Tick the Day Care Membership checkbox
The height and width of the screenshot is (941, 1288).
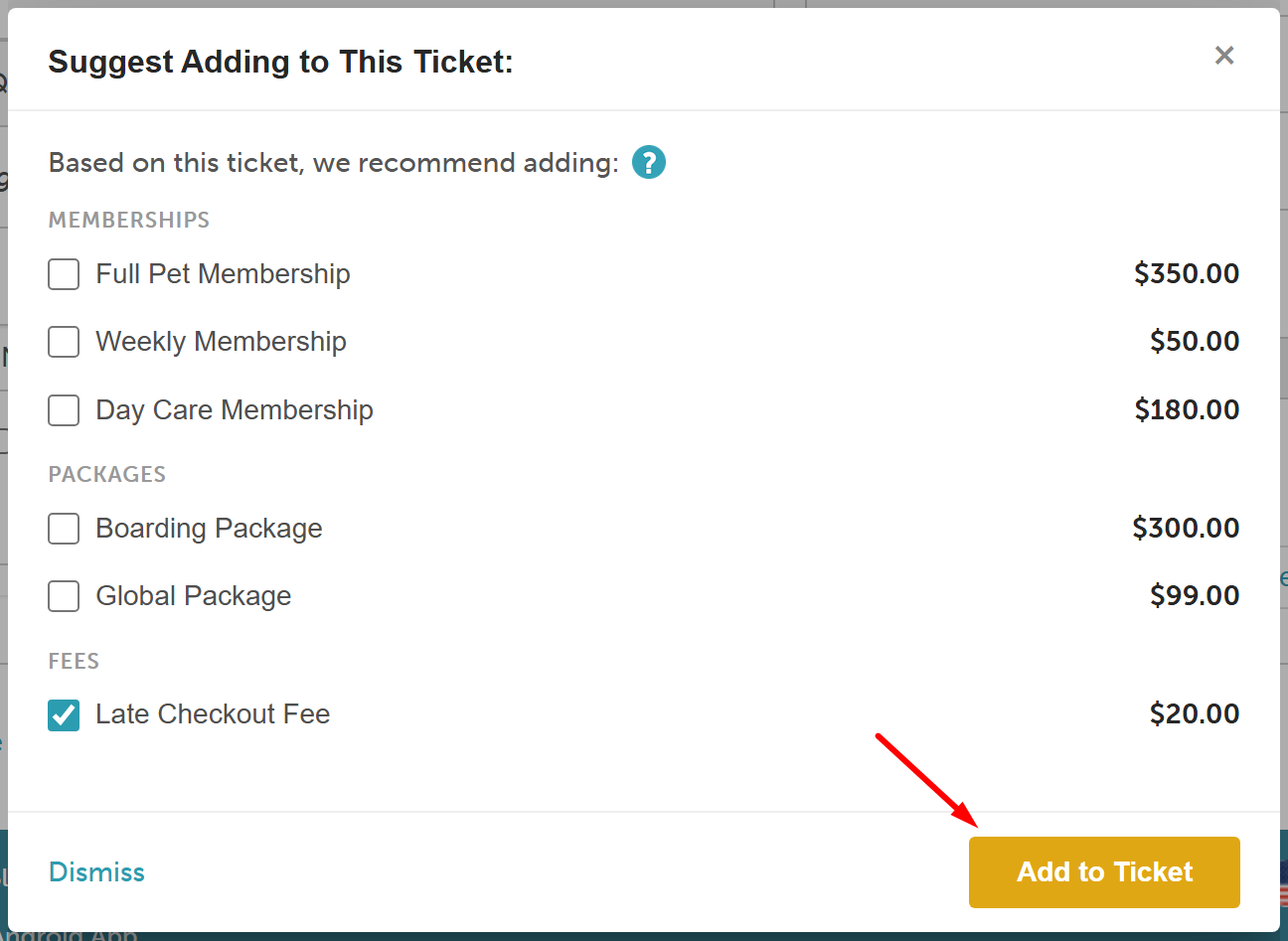64,409
